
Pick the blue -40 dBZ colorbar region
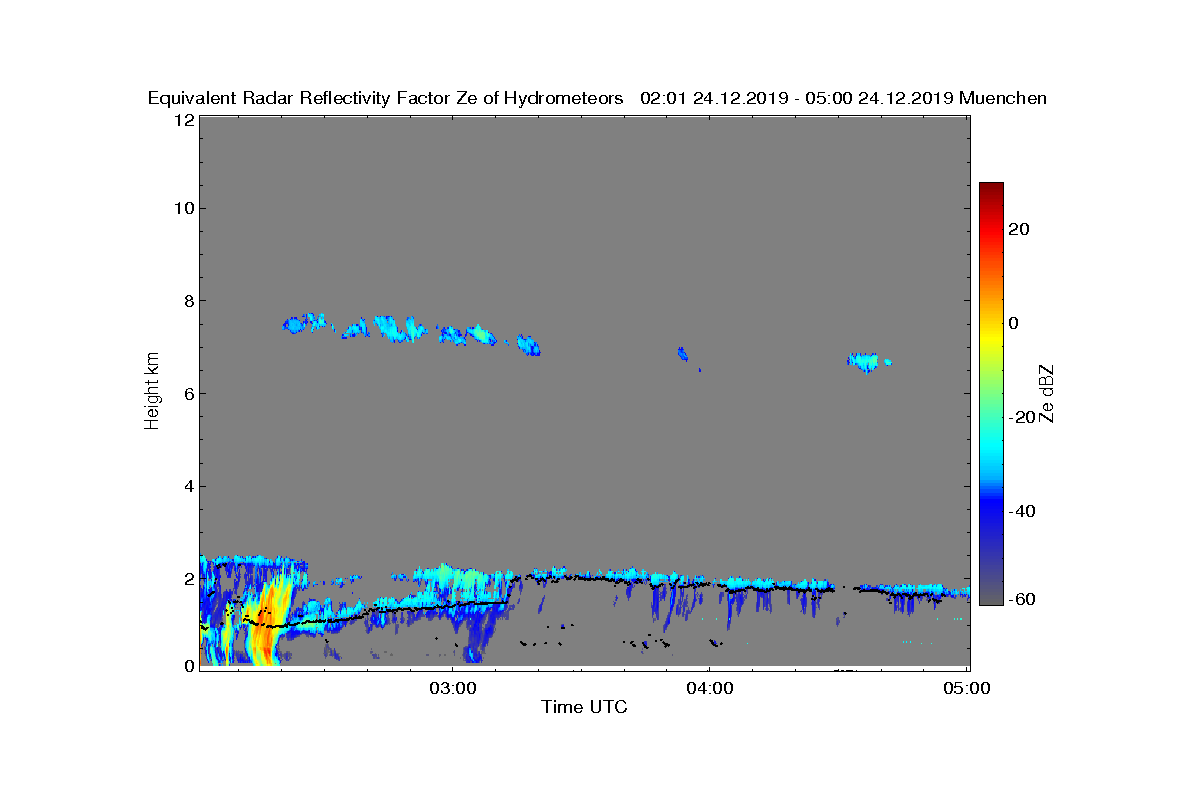coord(991,511)
